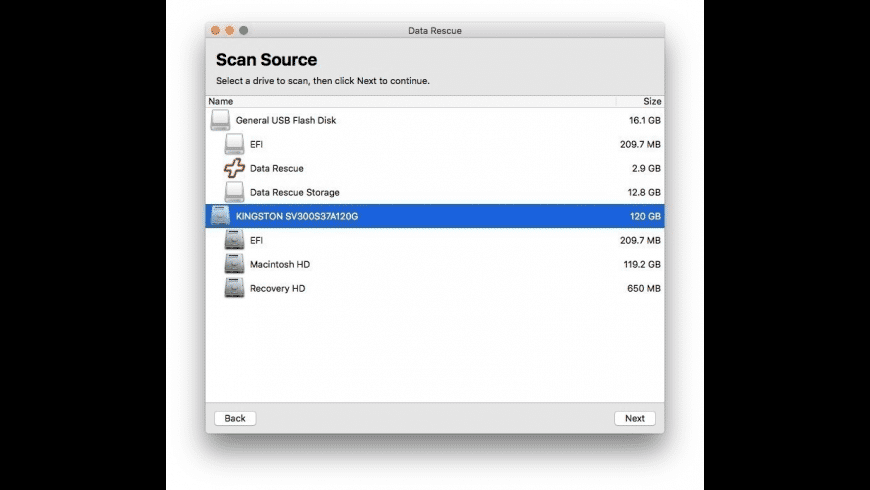
Task: Go Back to the previous step
Action: [x=235, y=418]
